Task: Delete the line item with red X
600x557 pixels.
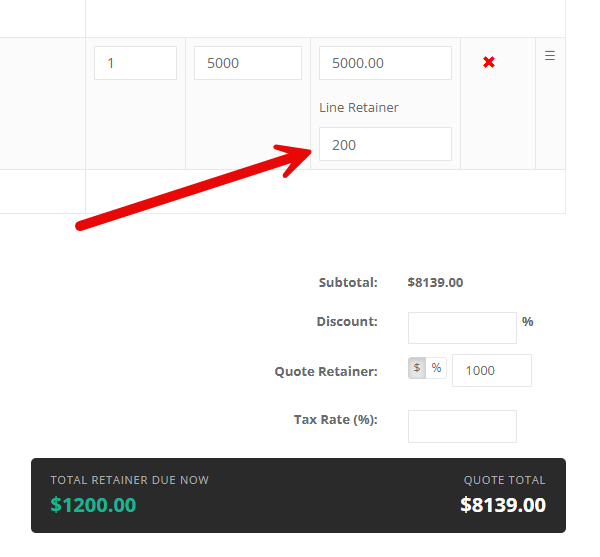Action: tap(489, 62)
